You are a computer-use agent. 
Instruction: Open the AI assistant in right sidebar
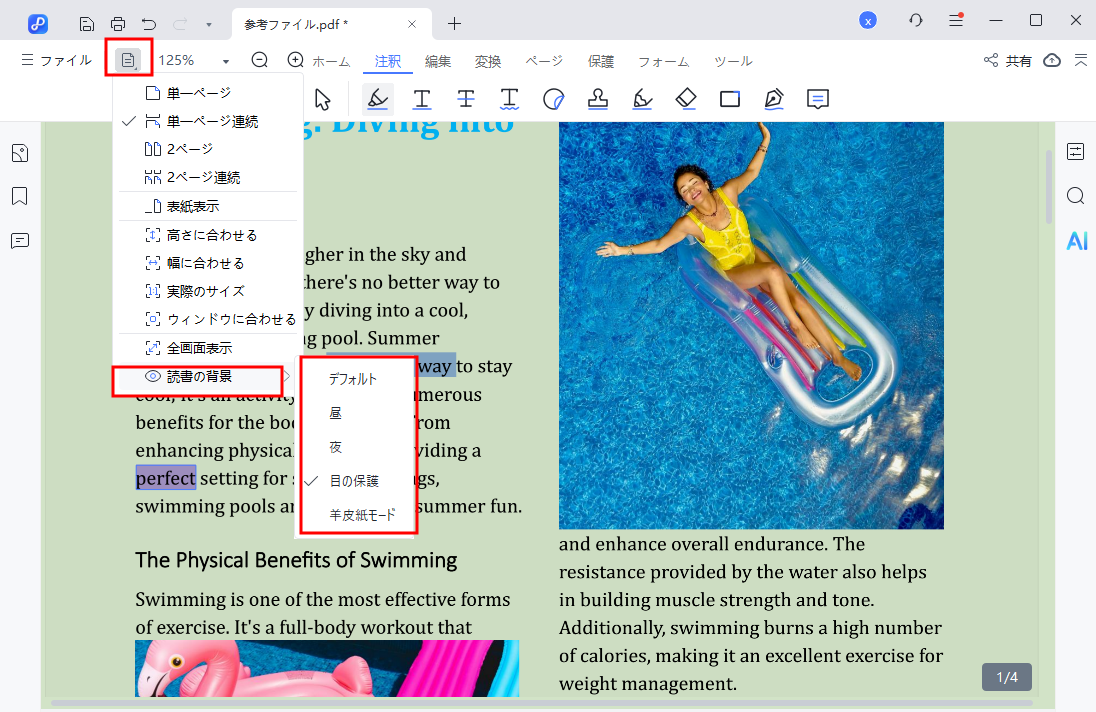[x=1076, y=240]
